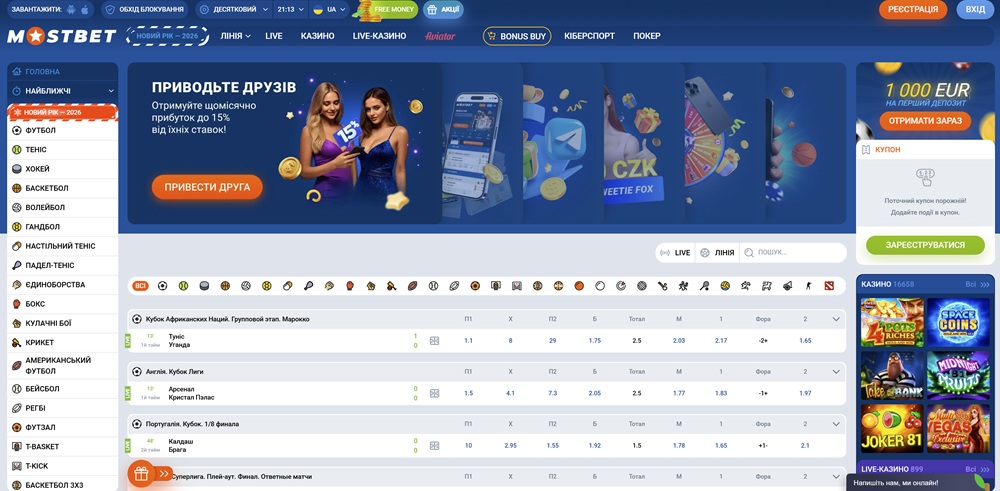The width and height of the screenshot is (1000, 491).
Task: Click the ПРИВЕСТИ ДРУГА button
Action: point(207,187)
